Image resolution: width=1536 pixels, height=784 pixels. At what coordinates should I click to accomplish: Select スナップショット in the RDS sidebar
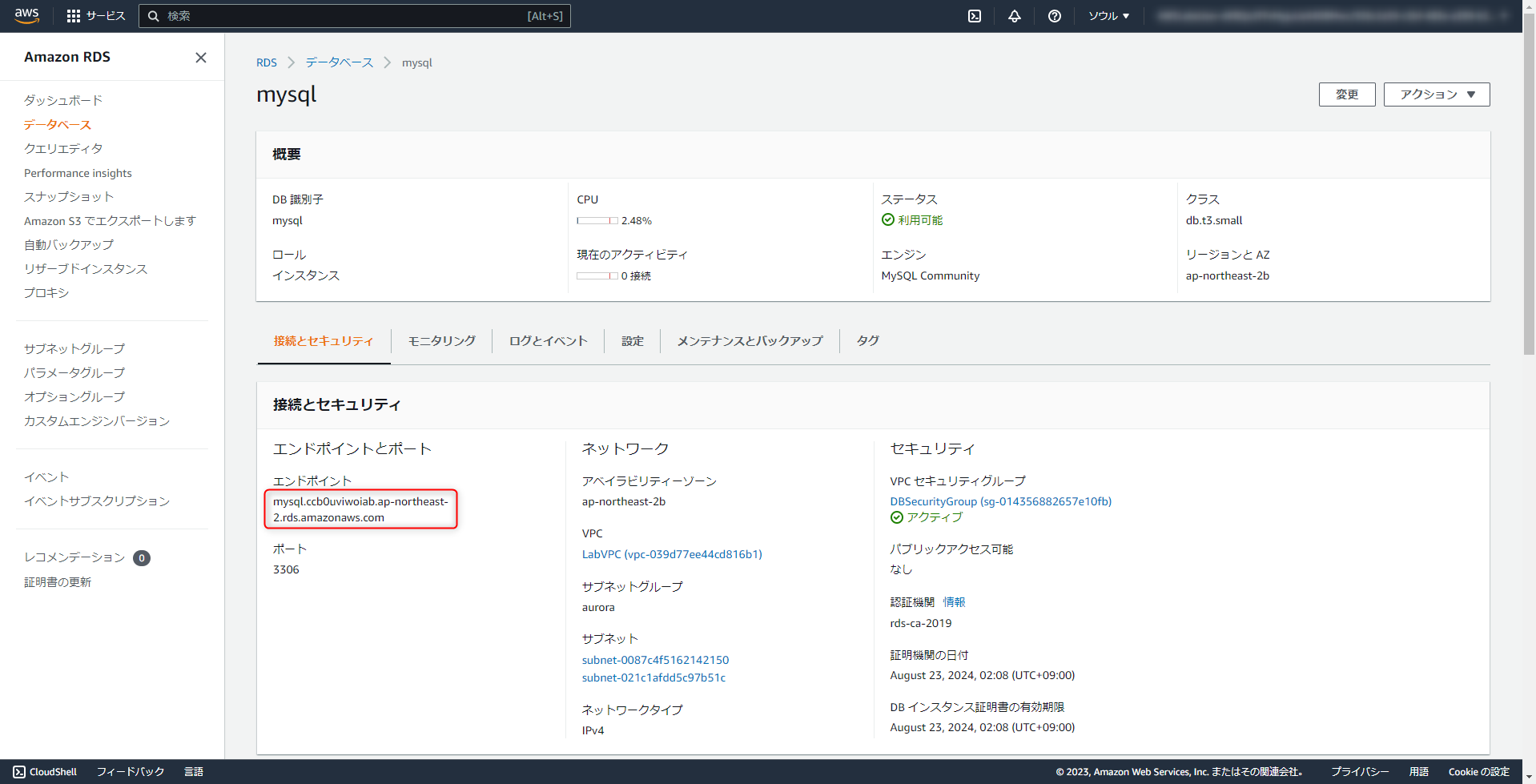click(x=69, y=196)
